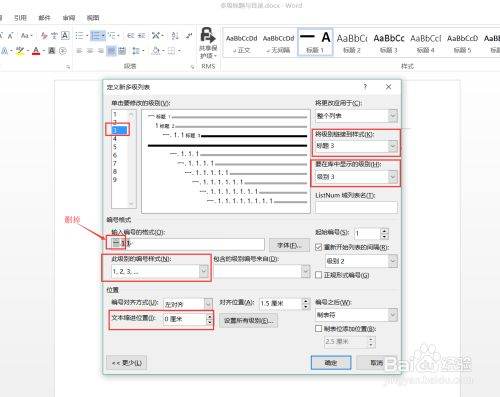Click the Less button in the dialog
500x397 pixels.
click(x=126, y=363)
